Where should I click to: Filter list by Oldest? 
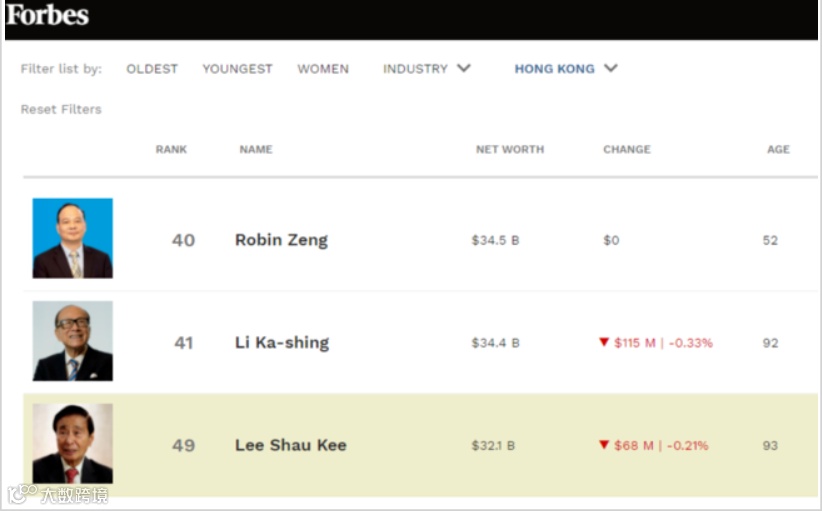point(152,69)
